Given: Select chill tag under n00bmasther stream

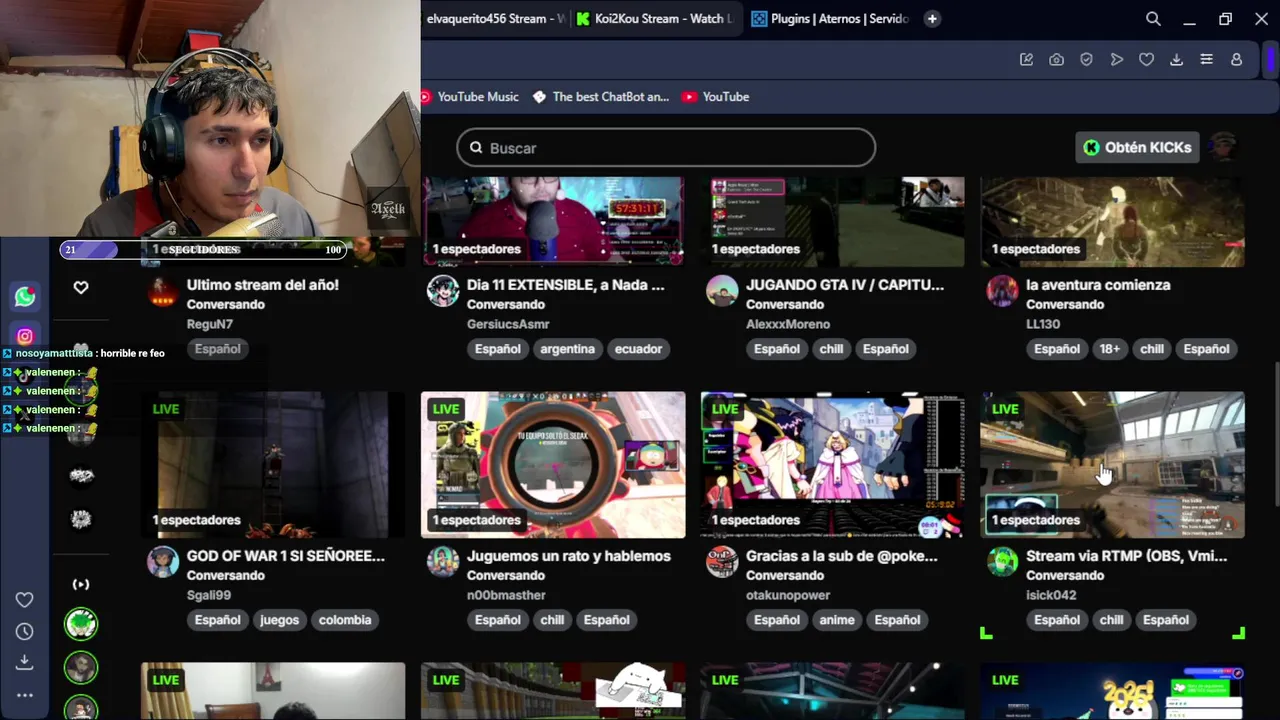Looking at the screenshot, I should point(552,620).
